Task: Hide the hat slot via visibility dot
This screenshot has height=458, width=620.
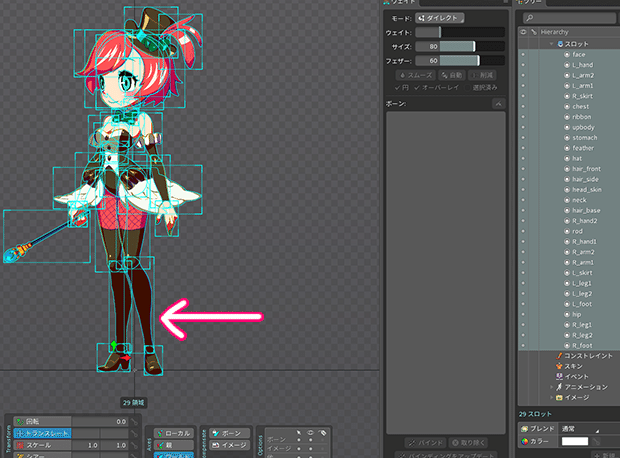Action: pos(523,159)
